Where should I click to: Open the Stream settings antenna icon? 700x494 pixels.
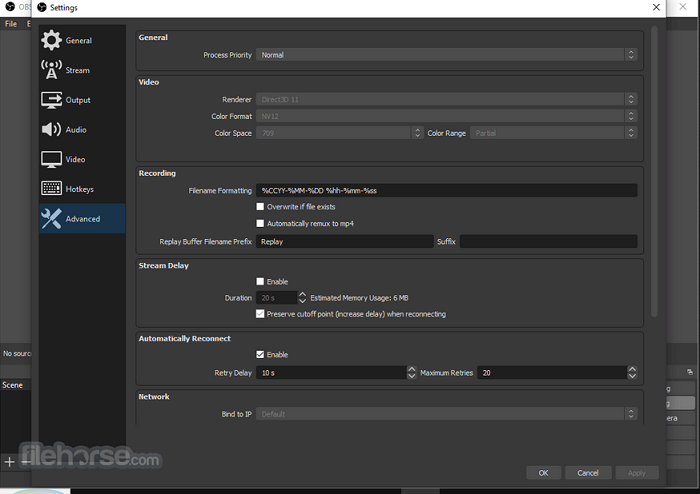[x=51, y=70]
